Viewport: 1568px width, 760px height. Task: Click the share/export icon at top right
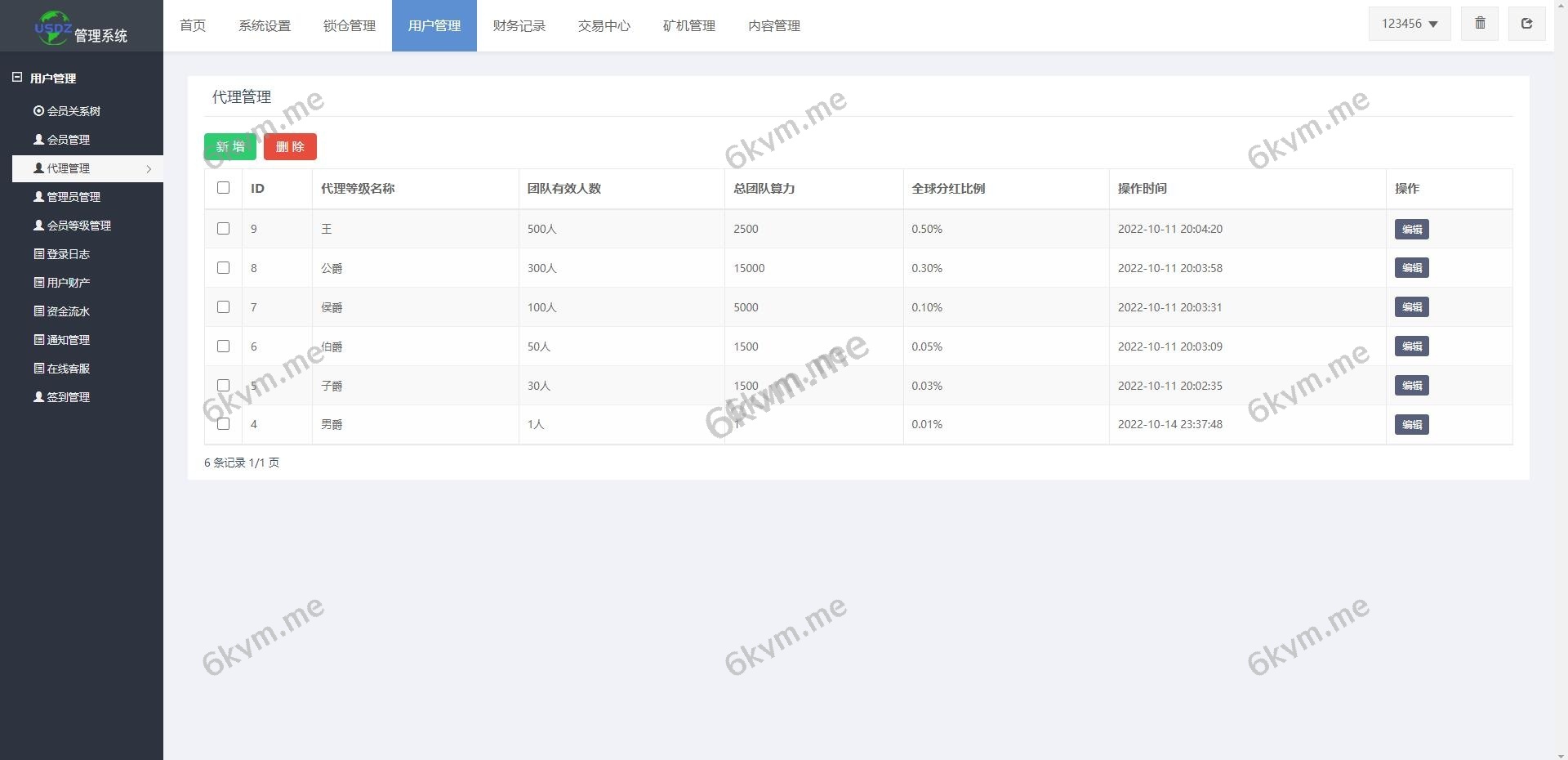(1526, 23)
